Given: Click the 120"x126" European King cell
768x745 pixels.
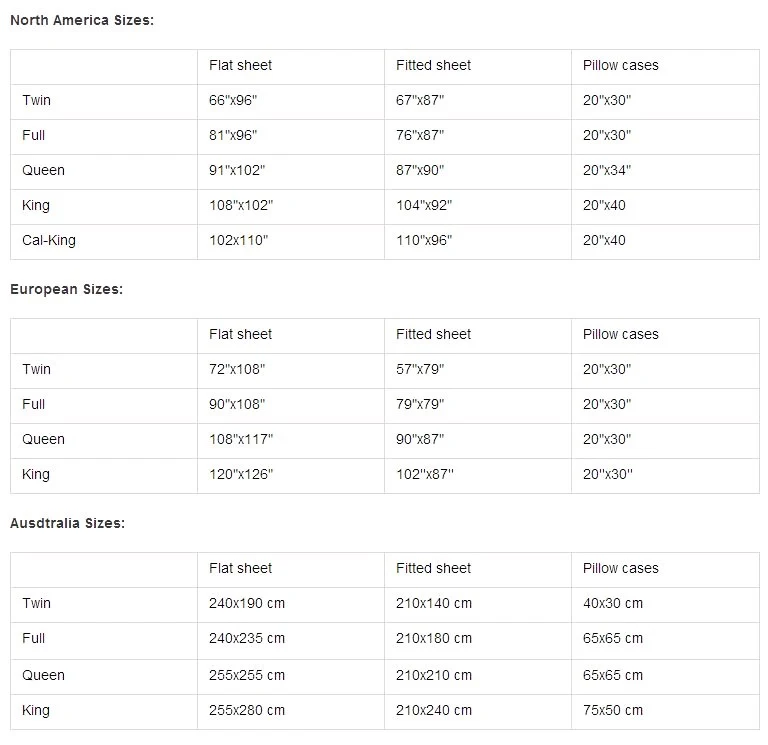Looking at the screenshot, I should pos(241,474).
